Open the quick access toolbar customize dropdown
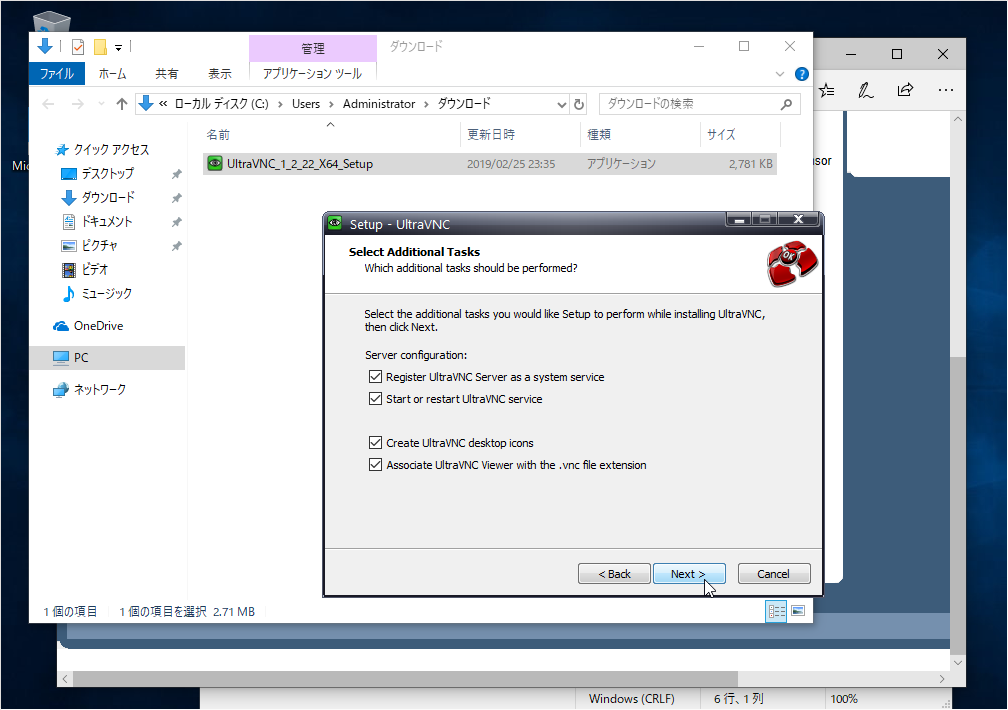1008x710 pixels. point(118,47)
